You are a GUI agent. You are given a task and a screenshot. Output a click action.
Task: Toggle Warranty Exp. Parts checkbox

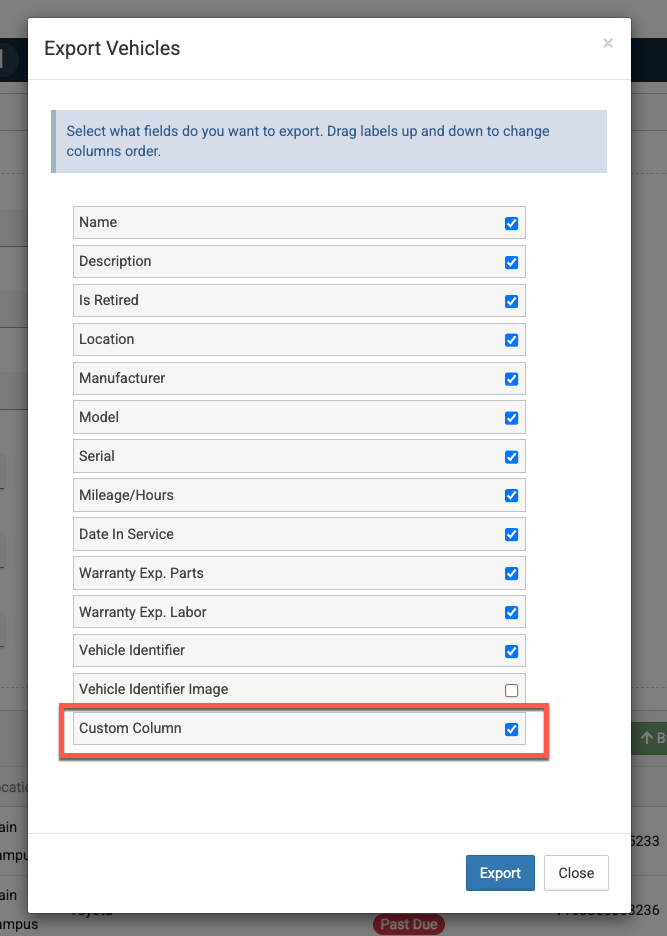(x=511, y=574)
